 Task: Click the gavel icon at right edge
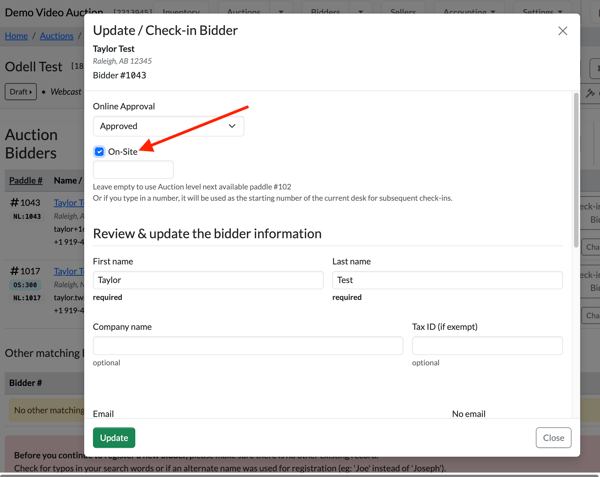tap(590, 93)
